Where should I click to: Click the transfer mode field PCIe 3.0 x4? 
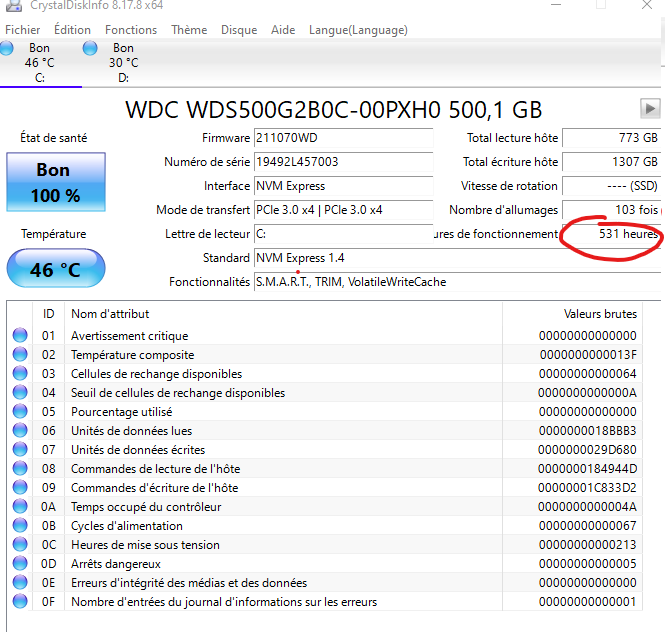click(343, 210)
